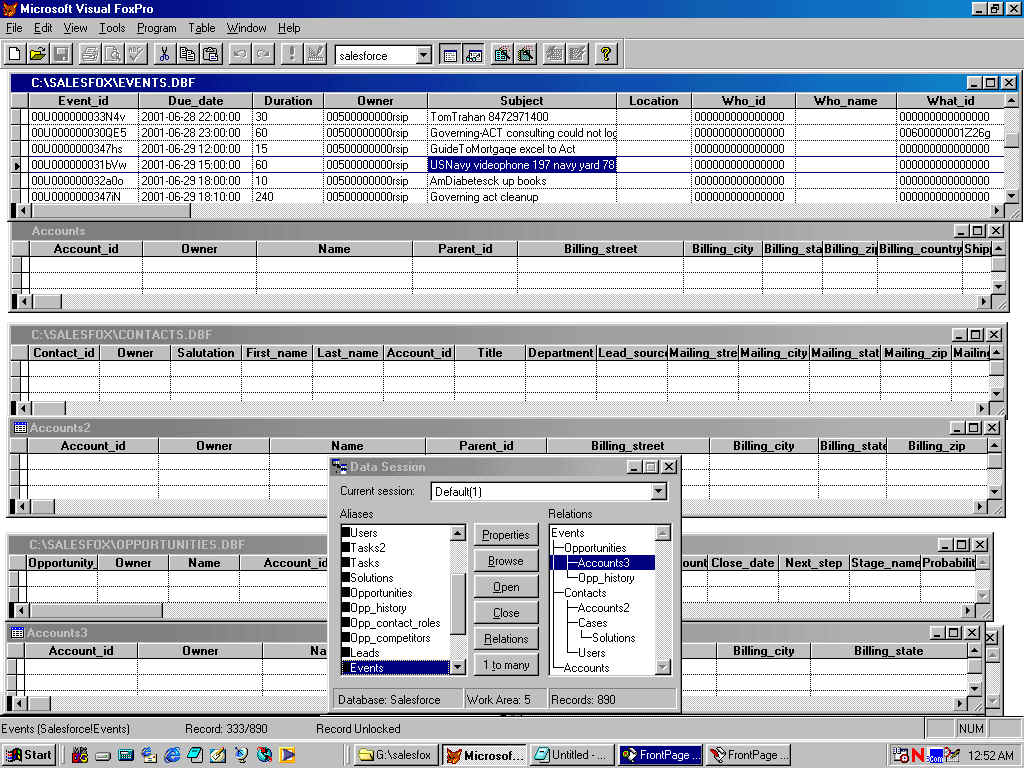Screen dimensions: 1024x768
Task: Open the File menu
Action: pyautogui.click(x=14, y=28)
